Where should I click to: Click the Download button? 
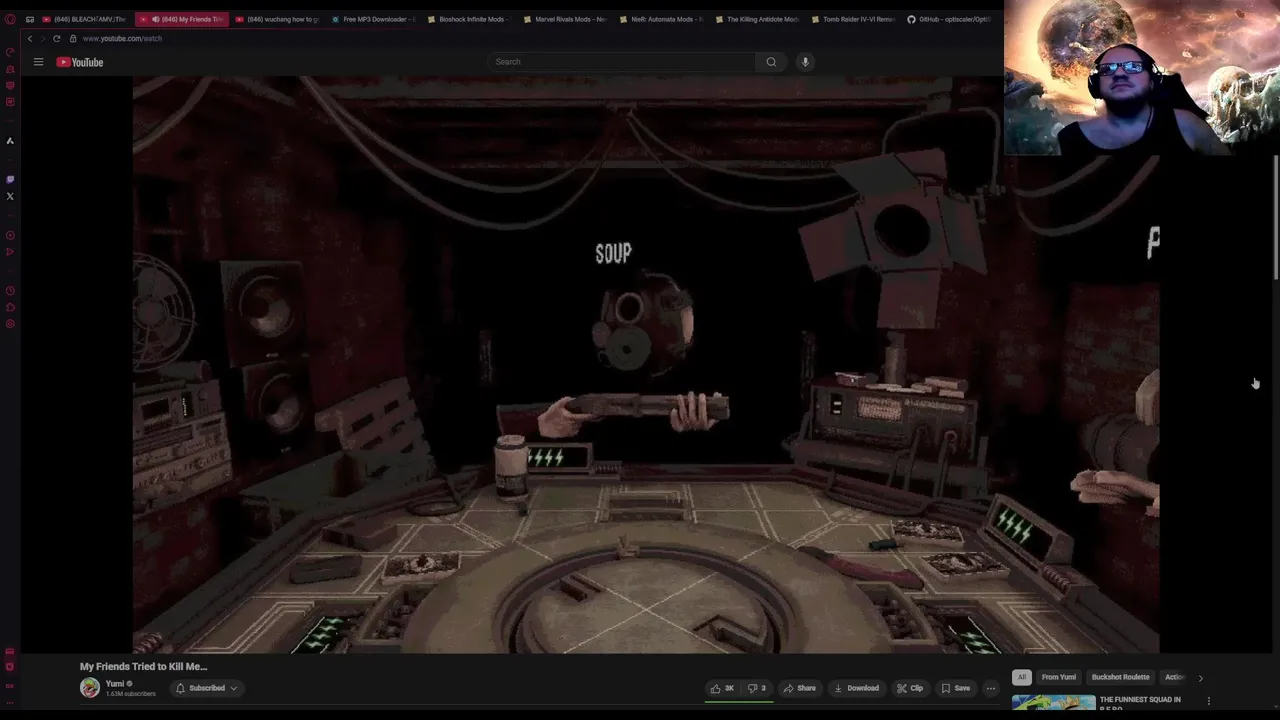pos(856,688)
